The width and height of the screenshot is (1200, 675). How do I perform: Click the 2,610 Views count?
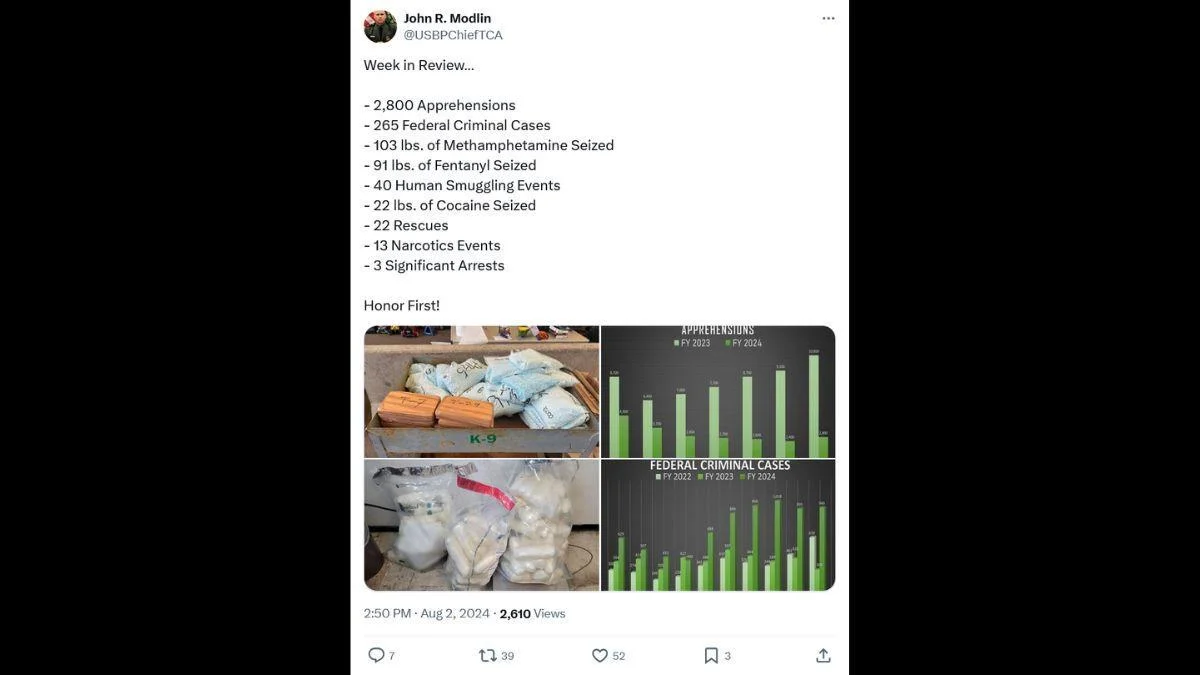532,613
